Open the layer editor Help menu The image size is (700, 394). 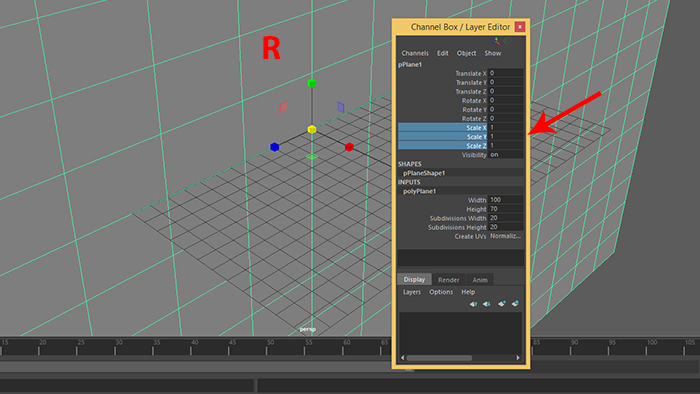(x=468, y=292)
